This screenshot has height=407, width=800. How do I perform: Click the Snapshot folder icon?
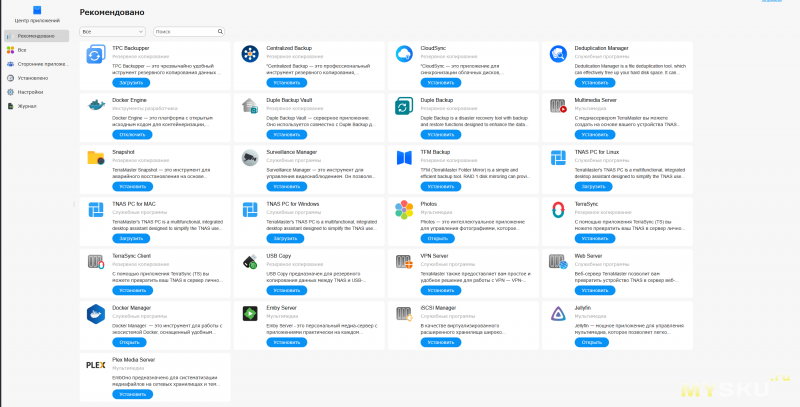[x=96, y=158]
